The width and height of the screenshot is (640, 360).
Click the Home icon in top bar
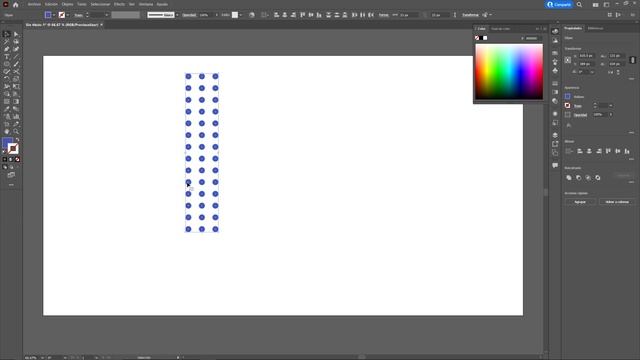pos(16,4)
